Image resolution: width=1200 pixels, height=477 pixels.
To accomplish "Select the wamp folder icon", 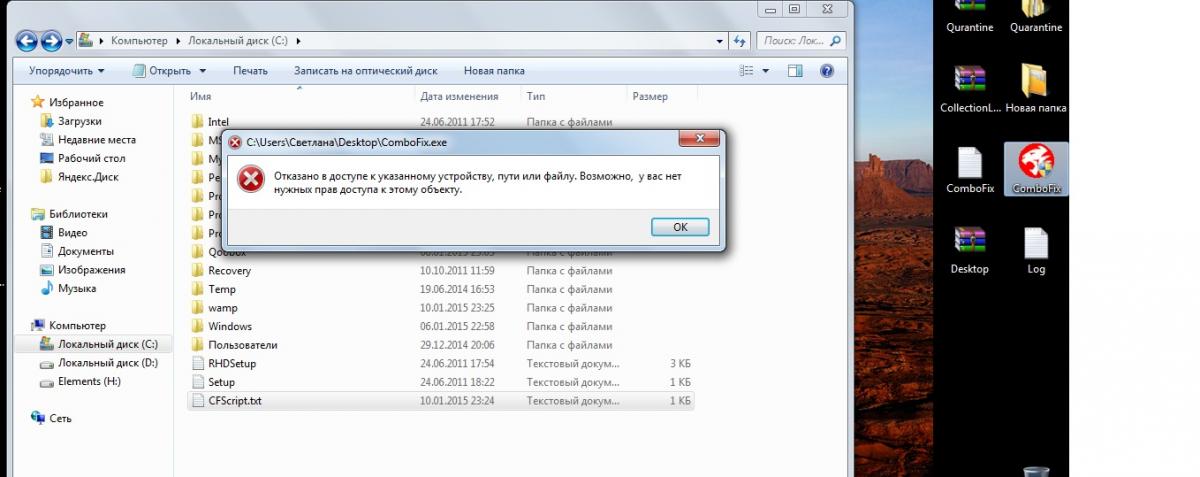I will coord(197,308).
